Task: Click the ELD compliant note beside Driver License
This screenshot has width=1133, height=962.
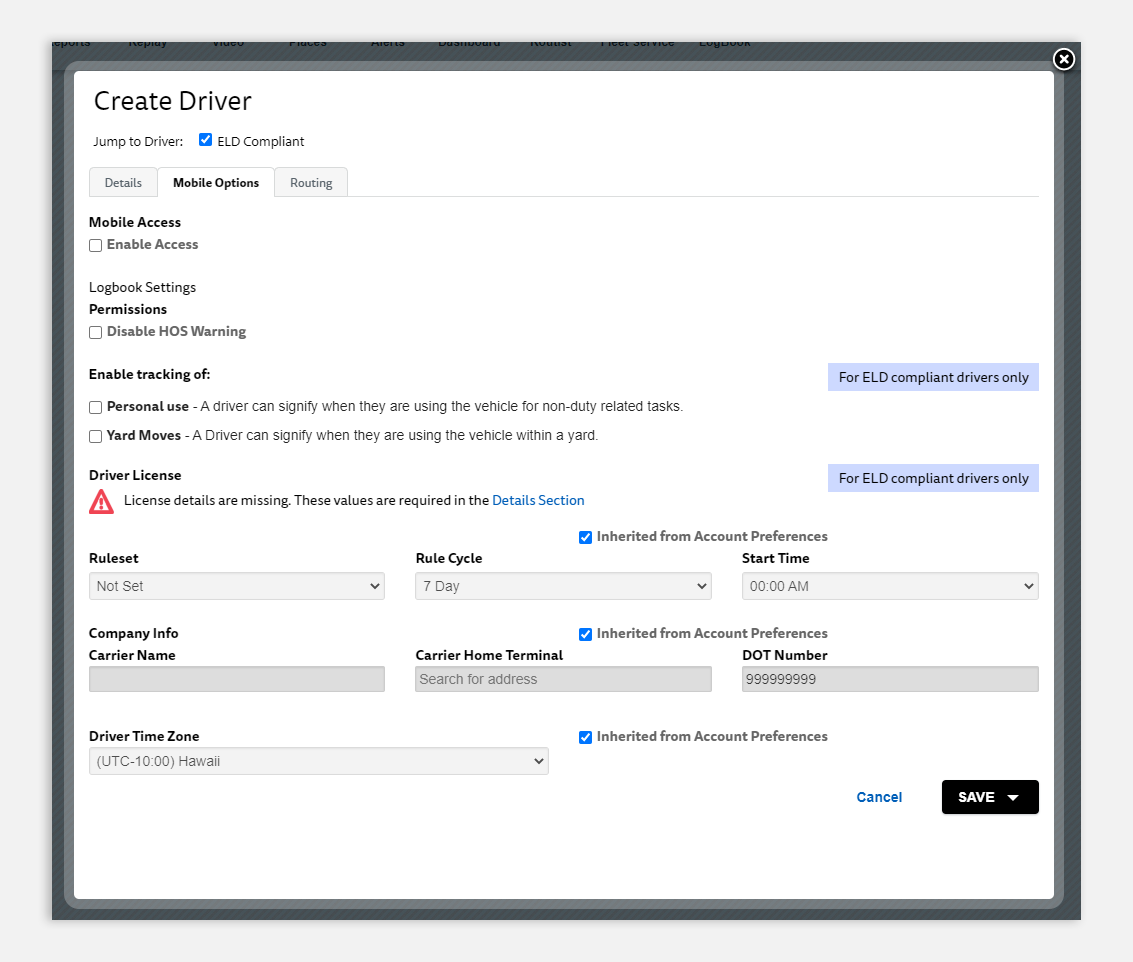Action: click(934, 478)
